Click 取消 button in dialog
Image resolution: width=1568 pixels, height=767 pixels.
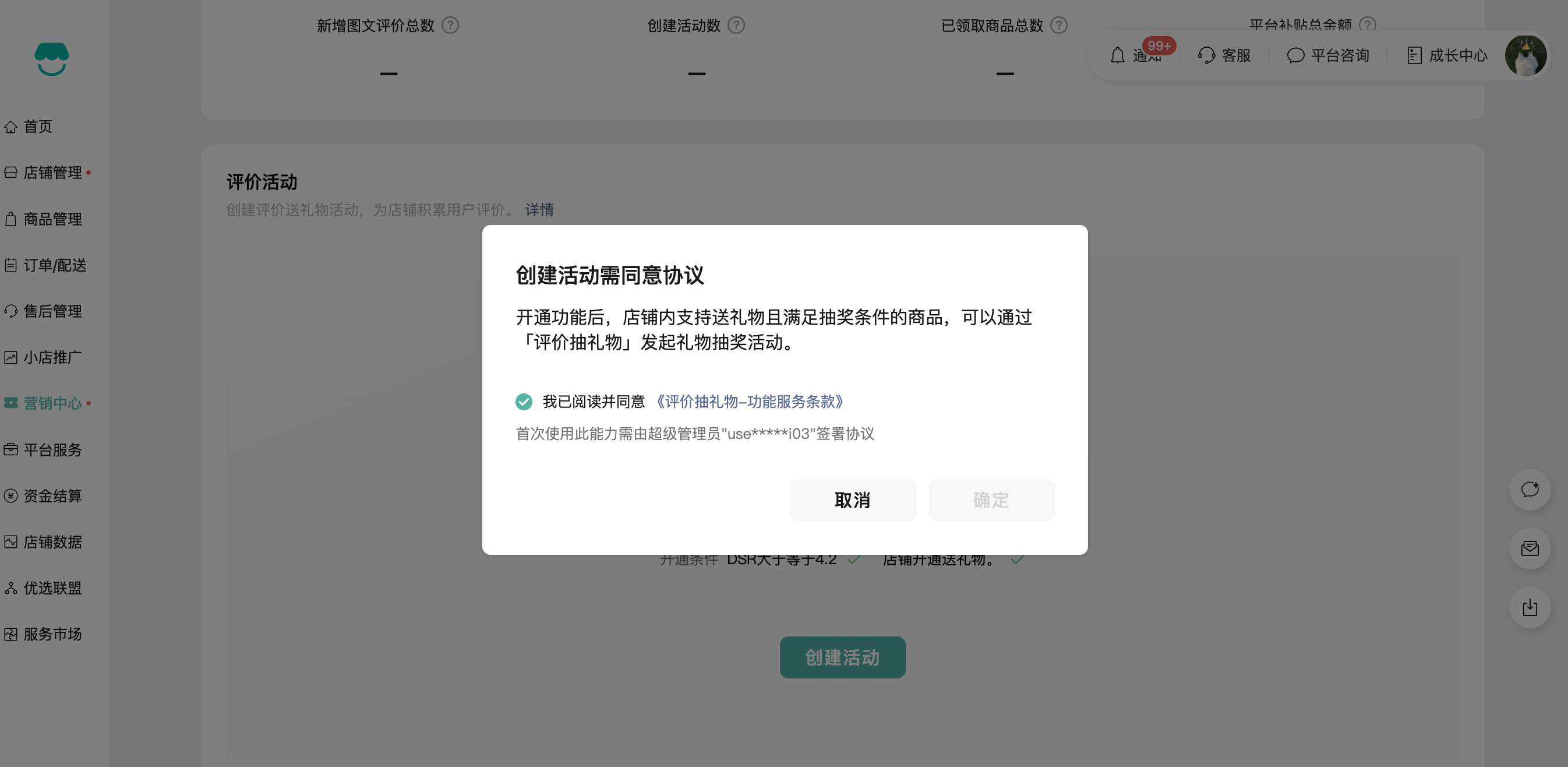pos(852,500)
